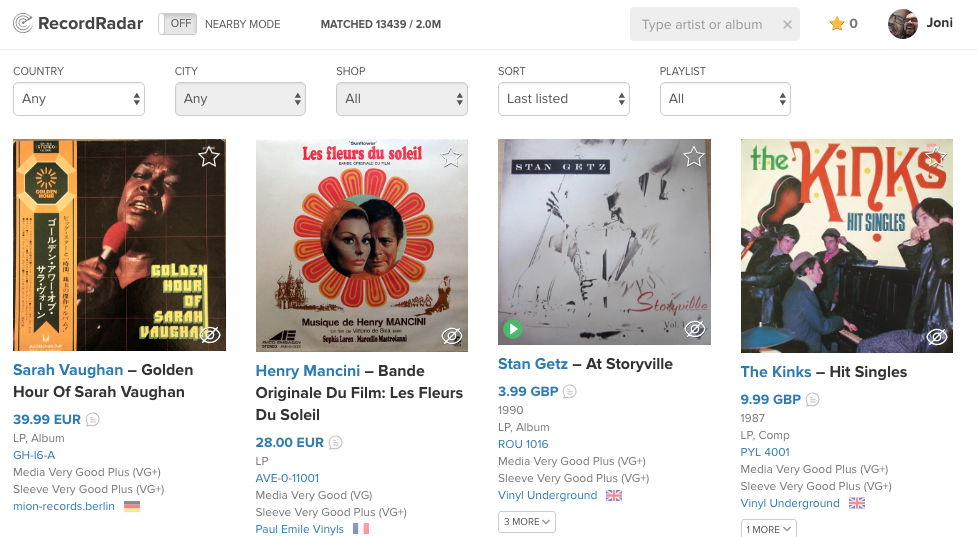The width and height of the screenshot is (978, 537).
Task: Expand 3 MORE listings for Stan Getz
Action: (x=527, y=521)
